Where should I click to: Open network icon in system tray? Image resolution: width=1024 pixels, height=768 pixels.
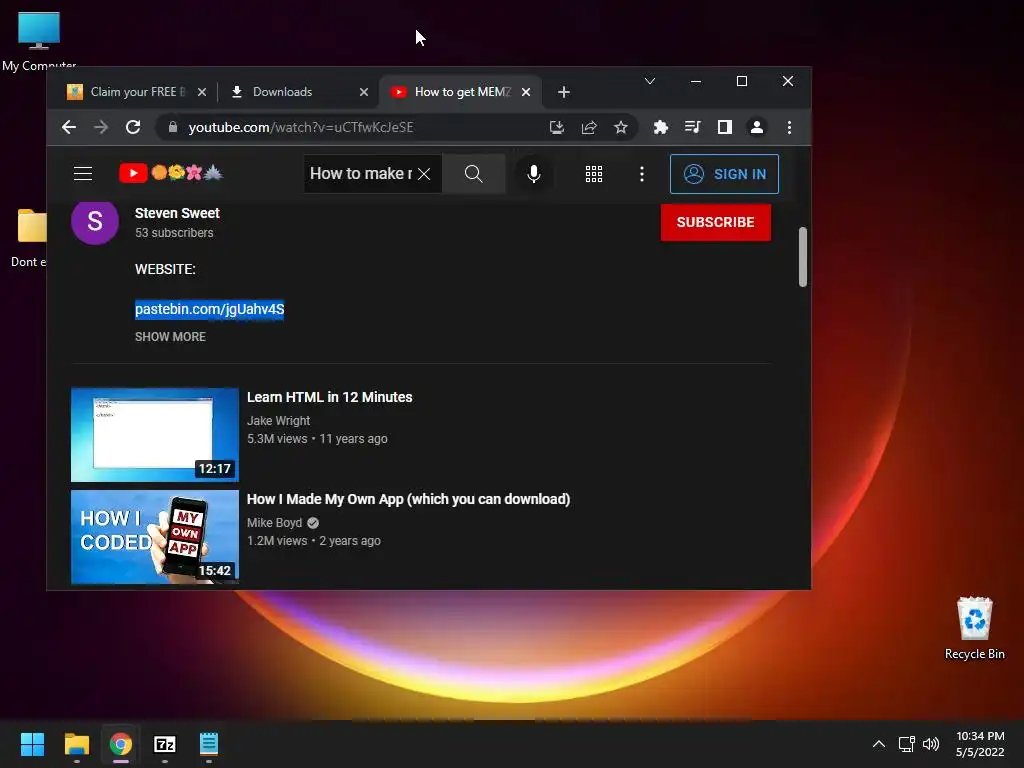point(906,744)
